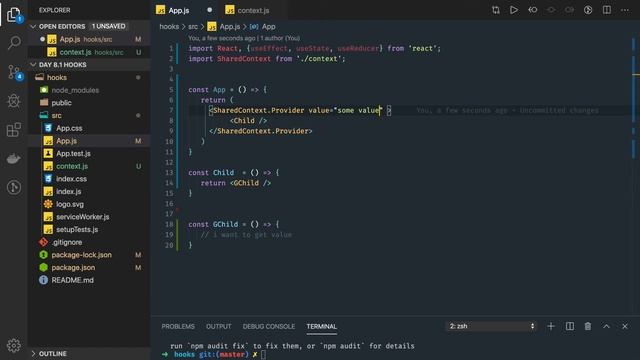Split the terminal panel
640x360 pixels.
569,326
